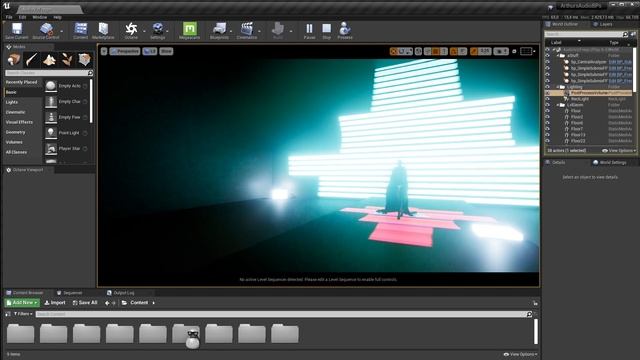Open the File menu
Image resolution: width=640 pixels, height=360 pixels.
pos(9,17)
